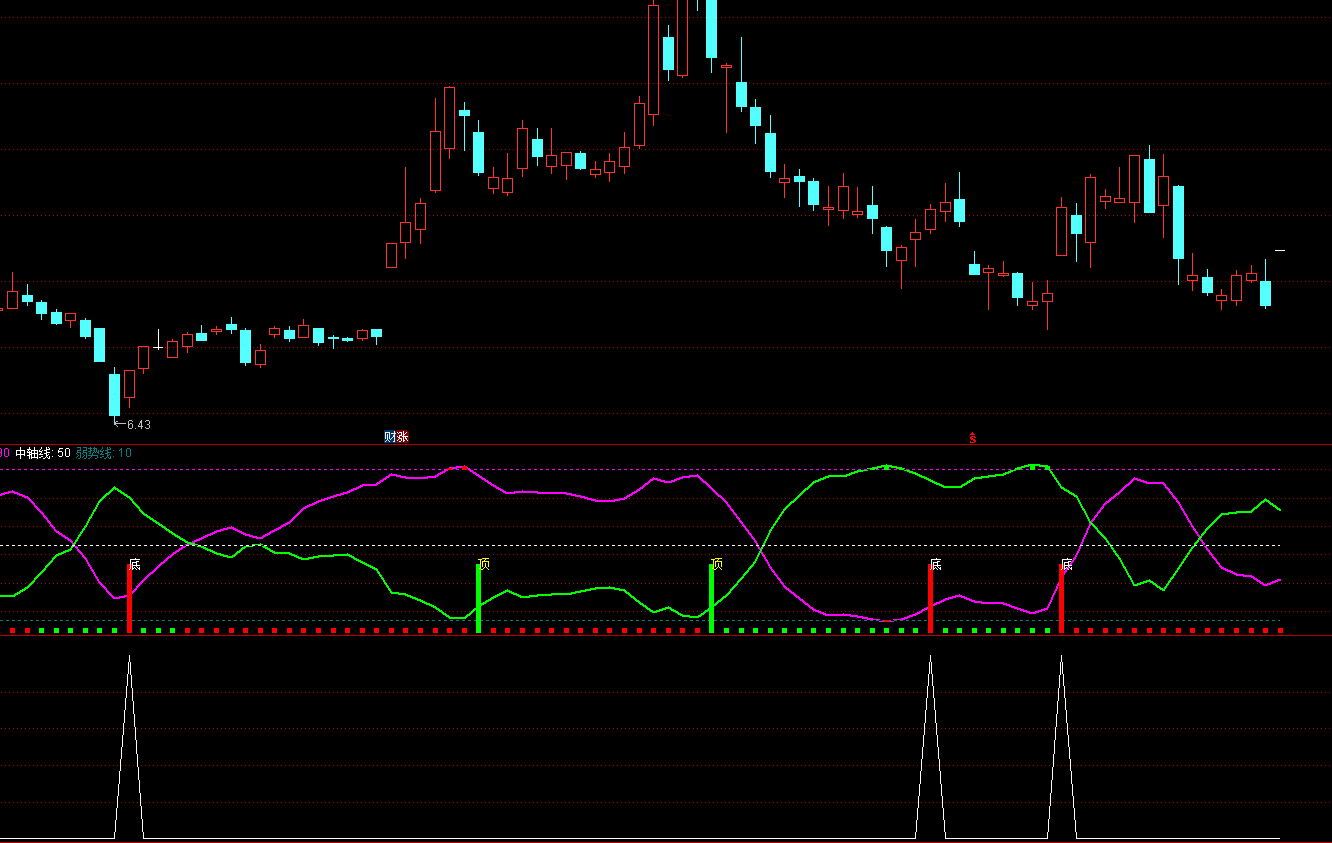The image size is (1332, 843).
Task: Click divider between price and indicator panels
Action: [x=666, y=444]
